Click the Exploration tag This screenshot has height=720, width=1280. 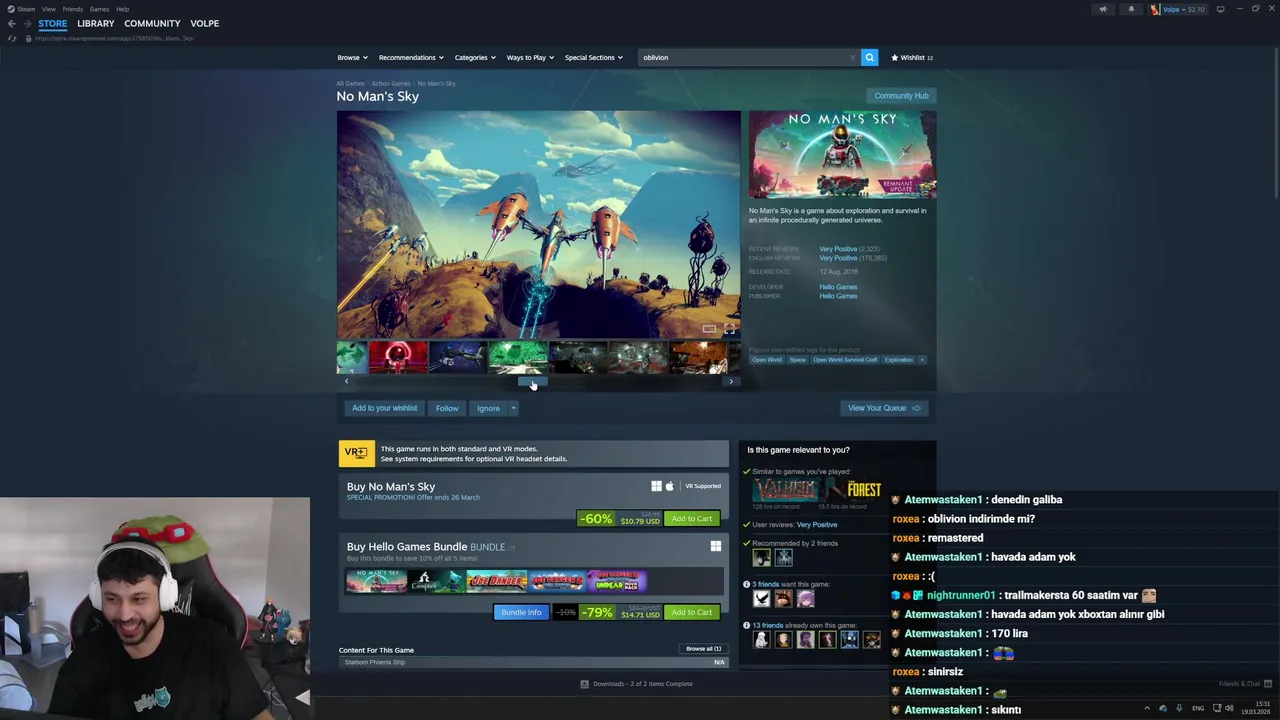[x=898, y=359]
